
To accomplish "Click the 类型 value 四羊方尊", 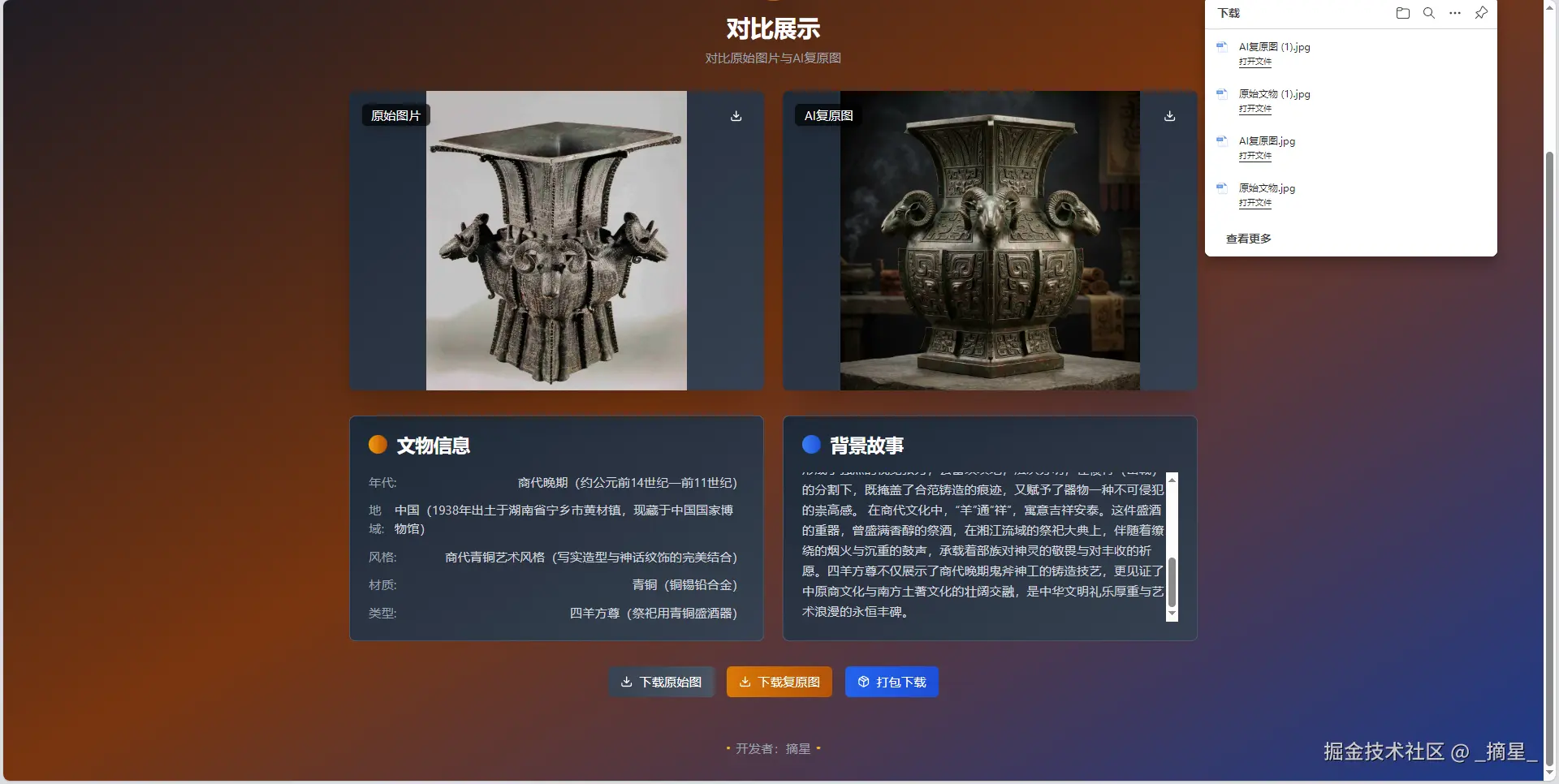I will [654, 614].
